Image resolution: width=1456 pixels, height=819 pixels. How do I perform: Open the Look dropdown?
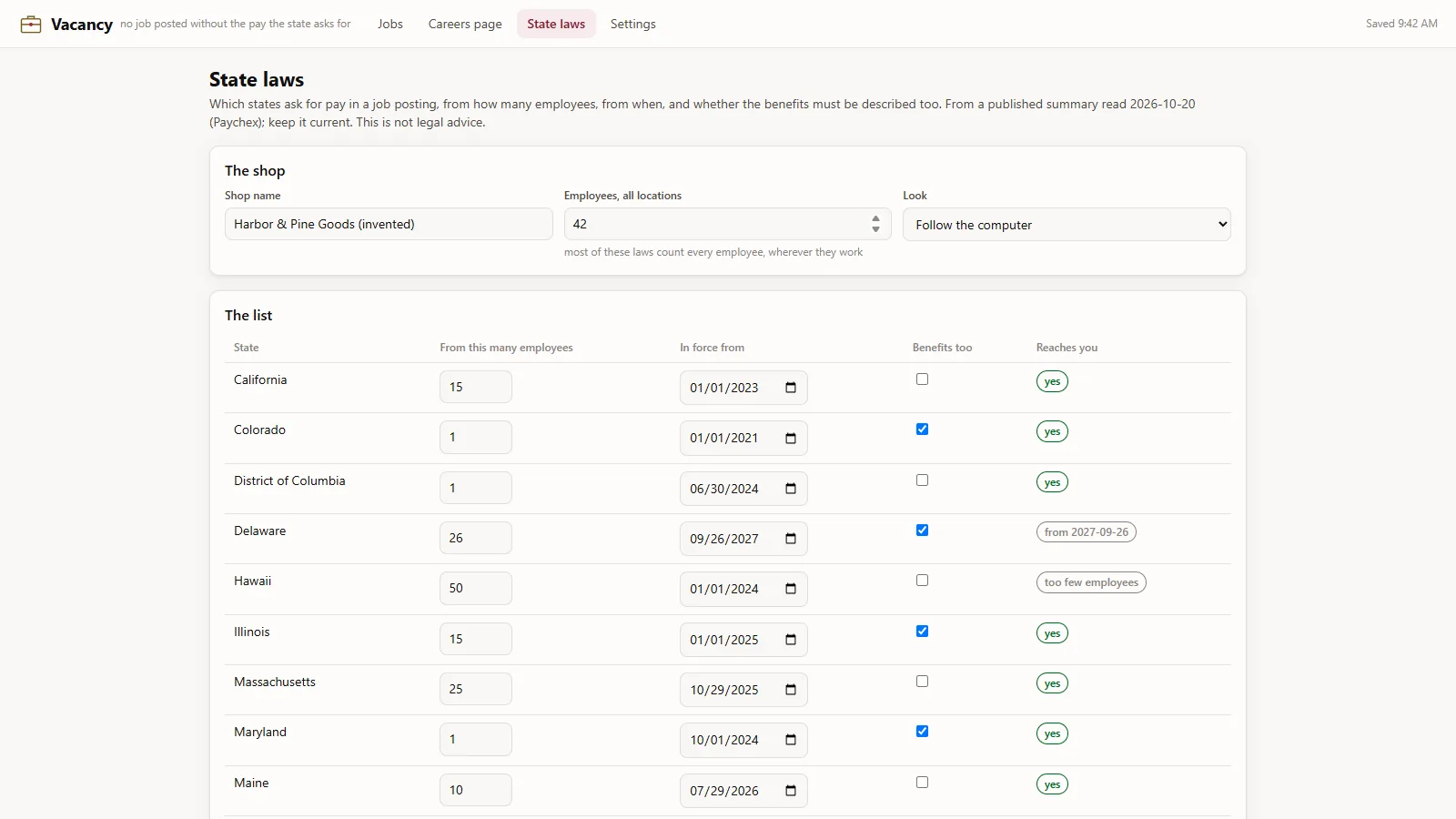coord(1067,225)
